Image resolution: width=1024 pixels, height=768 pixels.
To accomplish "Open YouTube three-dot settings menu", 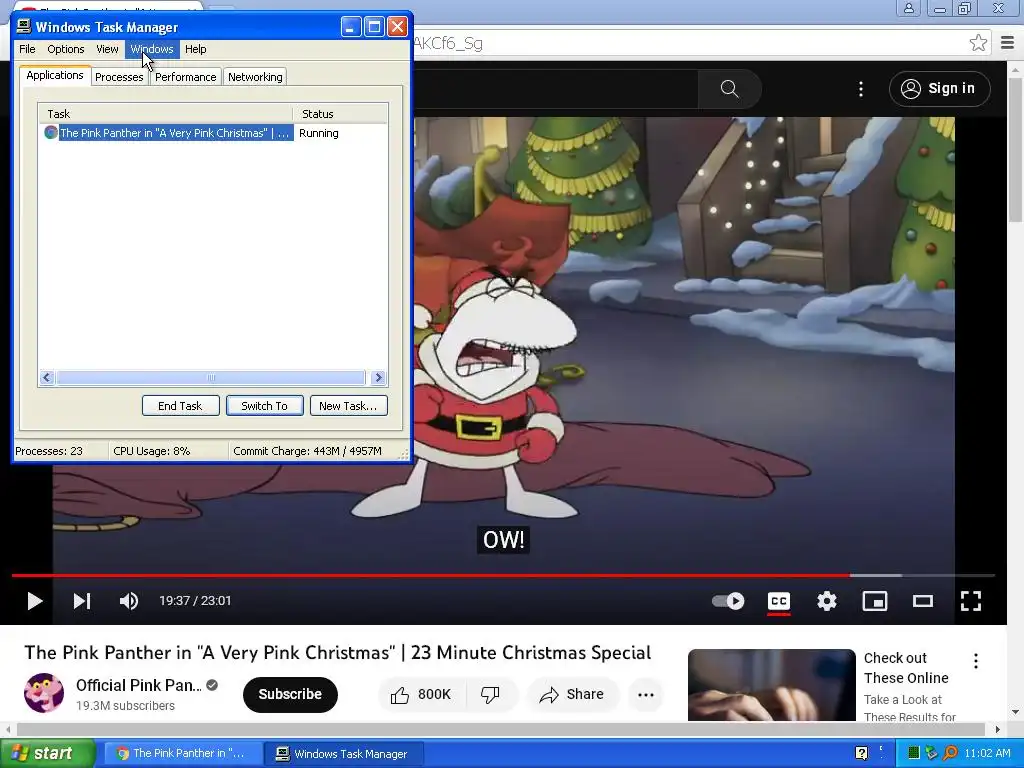I will (x=861, y=89).
